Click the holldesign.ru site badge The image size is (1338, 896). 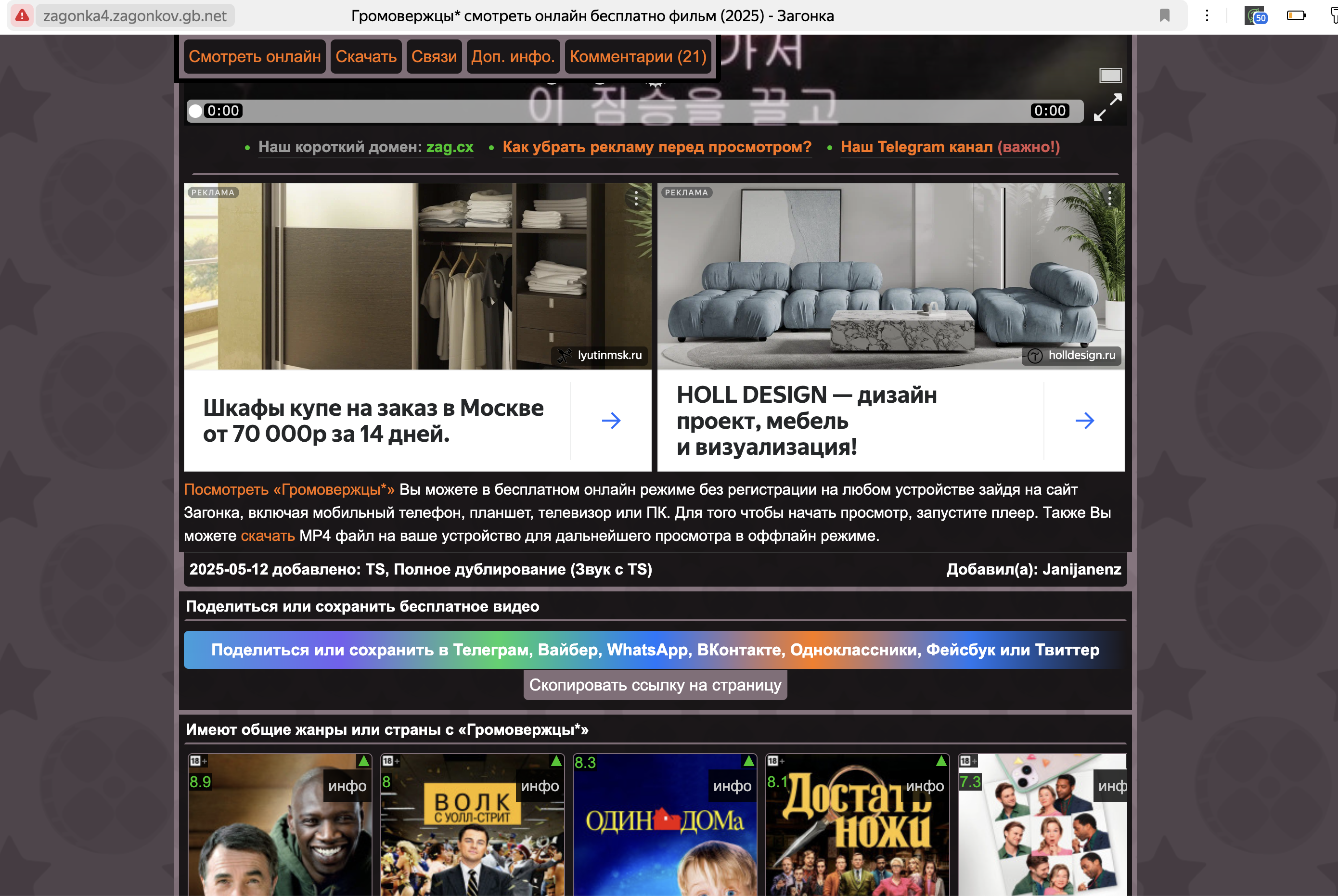coord(1072,355)
